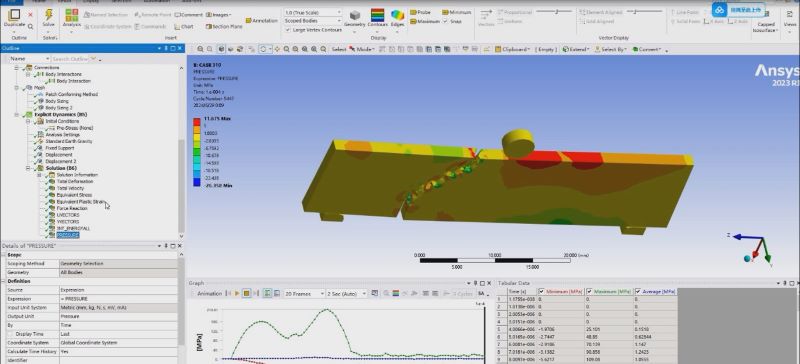Click the Capped Isosurface icon
This screenshot has height=364, width=800.
(x=765, y=14)
